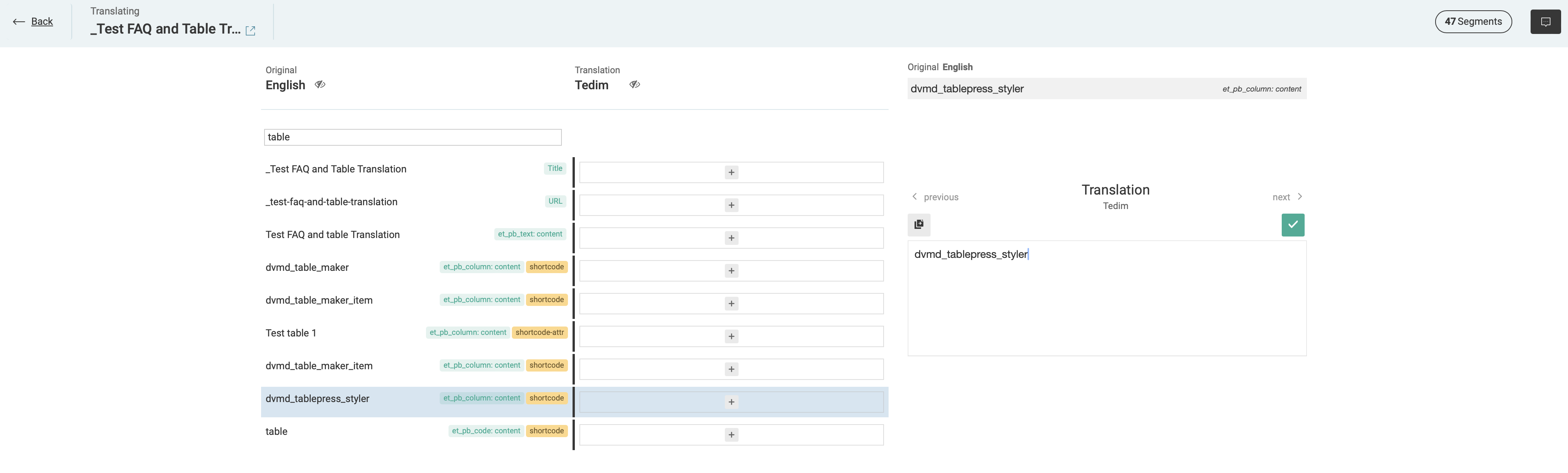Confirm translation with green checkmark button
This screenshot has width=1568, height=473.
(1293, 224)
